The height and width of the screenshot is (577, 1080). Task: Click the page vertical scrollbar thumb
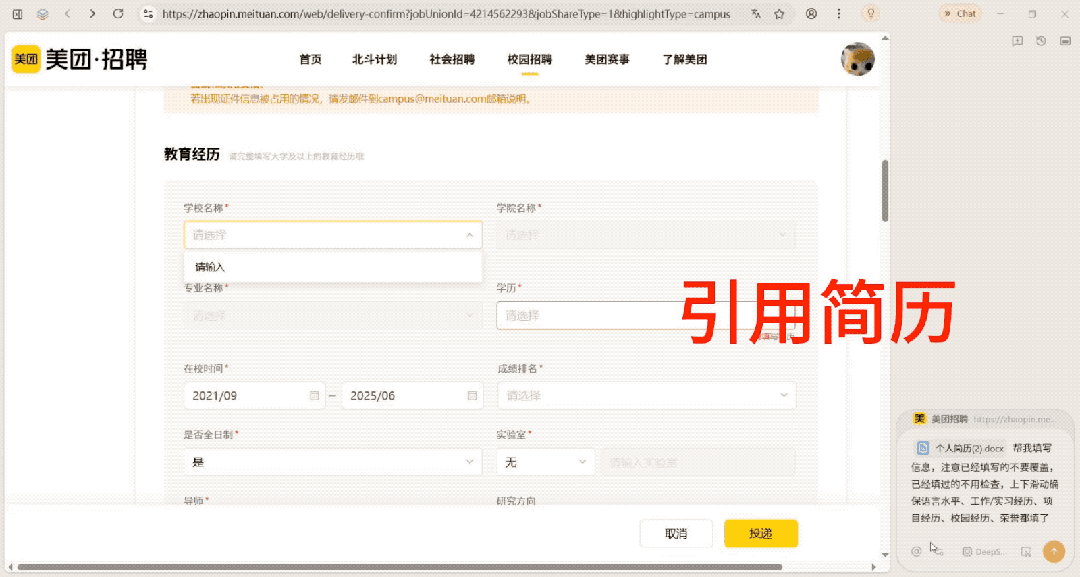point(885,191)
